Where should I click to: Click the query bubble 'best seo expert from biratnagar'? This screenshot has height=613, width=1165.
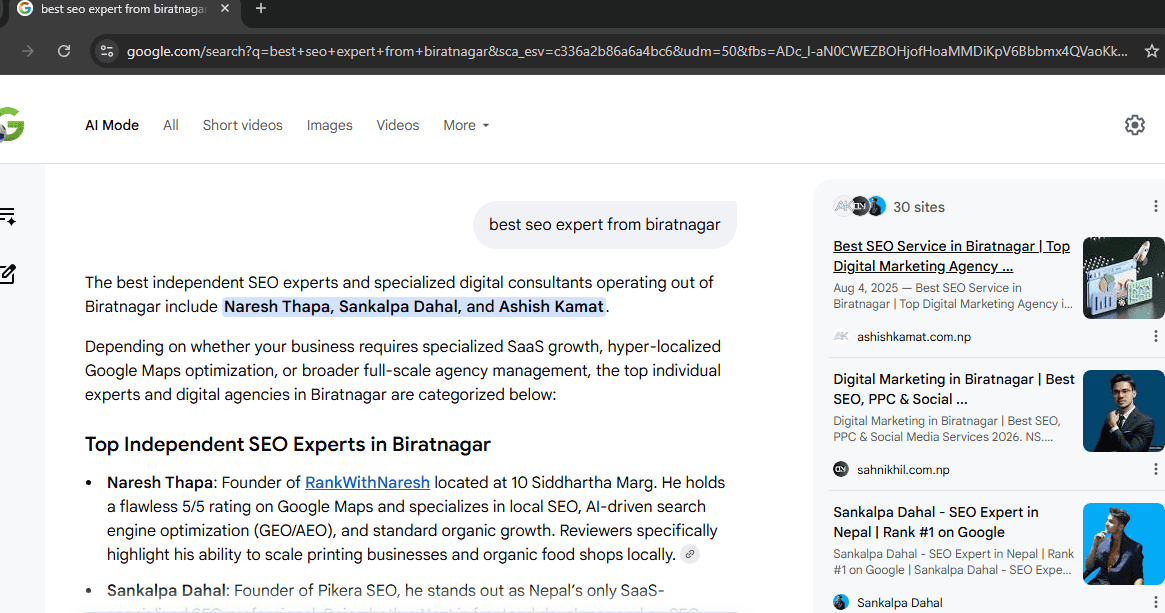coord(605,224)
